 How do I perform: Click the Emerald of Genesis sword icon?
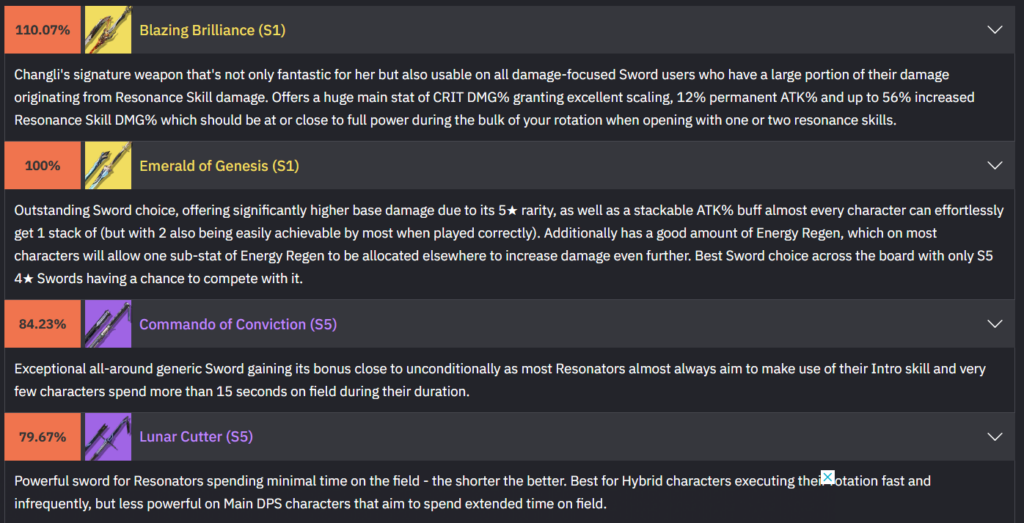107,165
